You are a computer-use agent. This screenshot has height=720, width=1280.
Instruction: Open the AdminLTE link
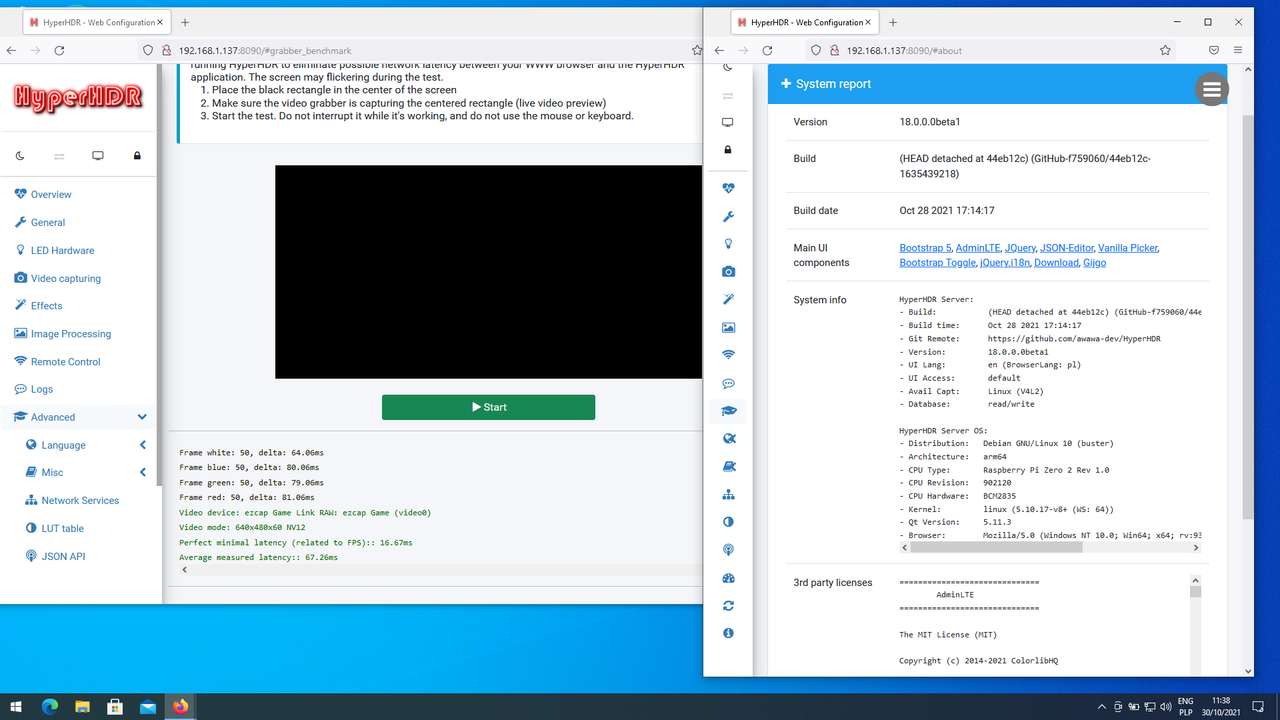pos(977,248)
